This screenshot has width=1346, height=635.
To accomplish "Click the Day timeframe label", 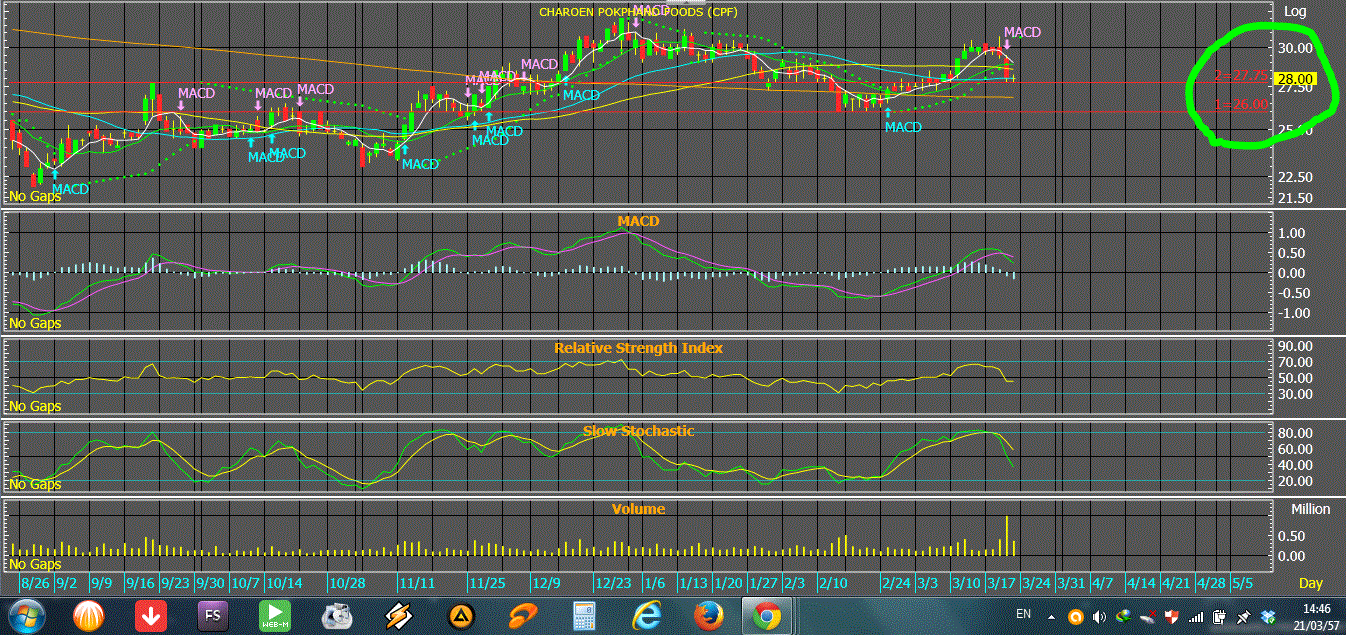I will 1310,582.
